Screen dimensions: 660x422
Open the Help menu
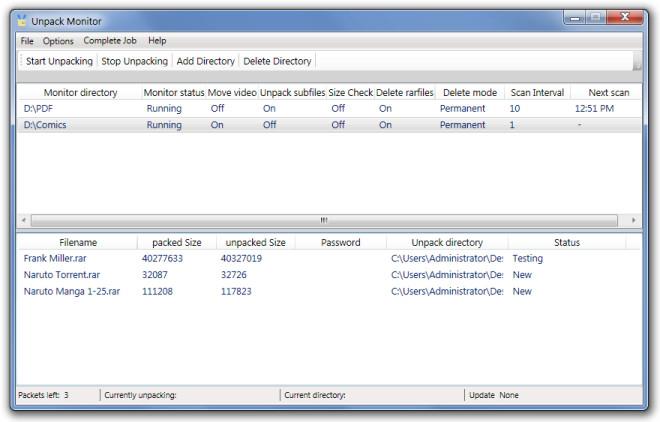coord(157,41)
